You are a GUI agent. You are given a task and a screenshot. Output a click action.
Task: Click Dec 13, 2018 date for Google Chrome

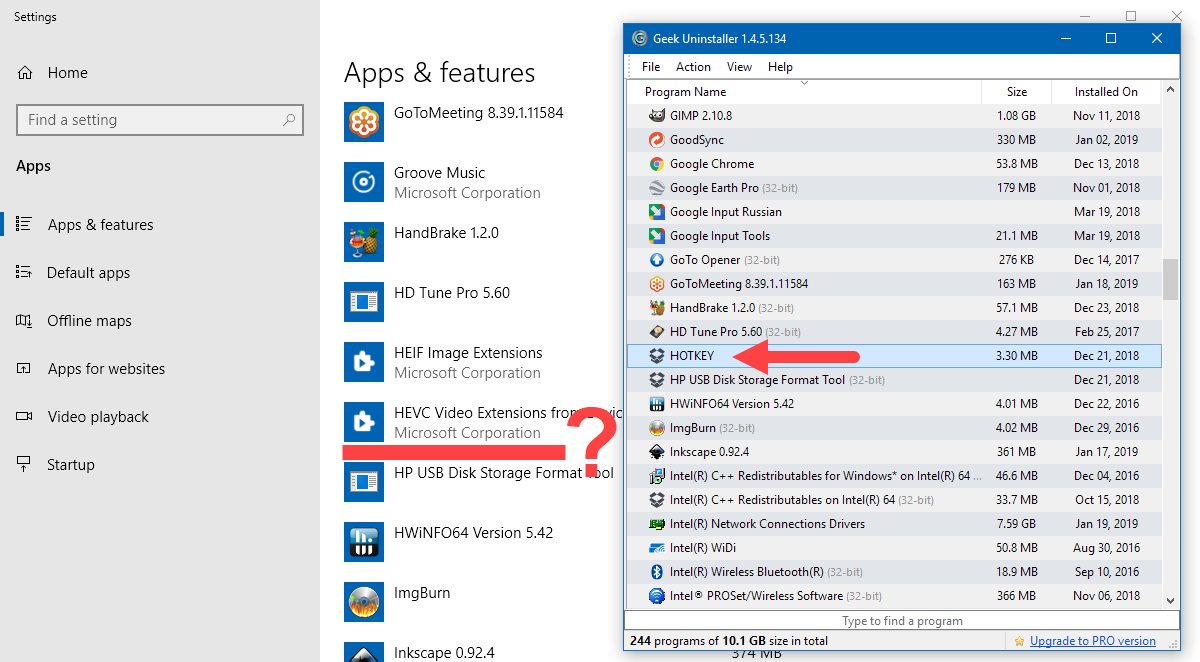click(x=1106, y=164)
